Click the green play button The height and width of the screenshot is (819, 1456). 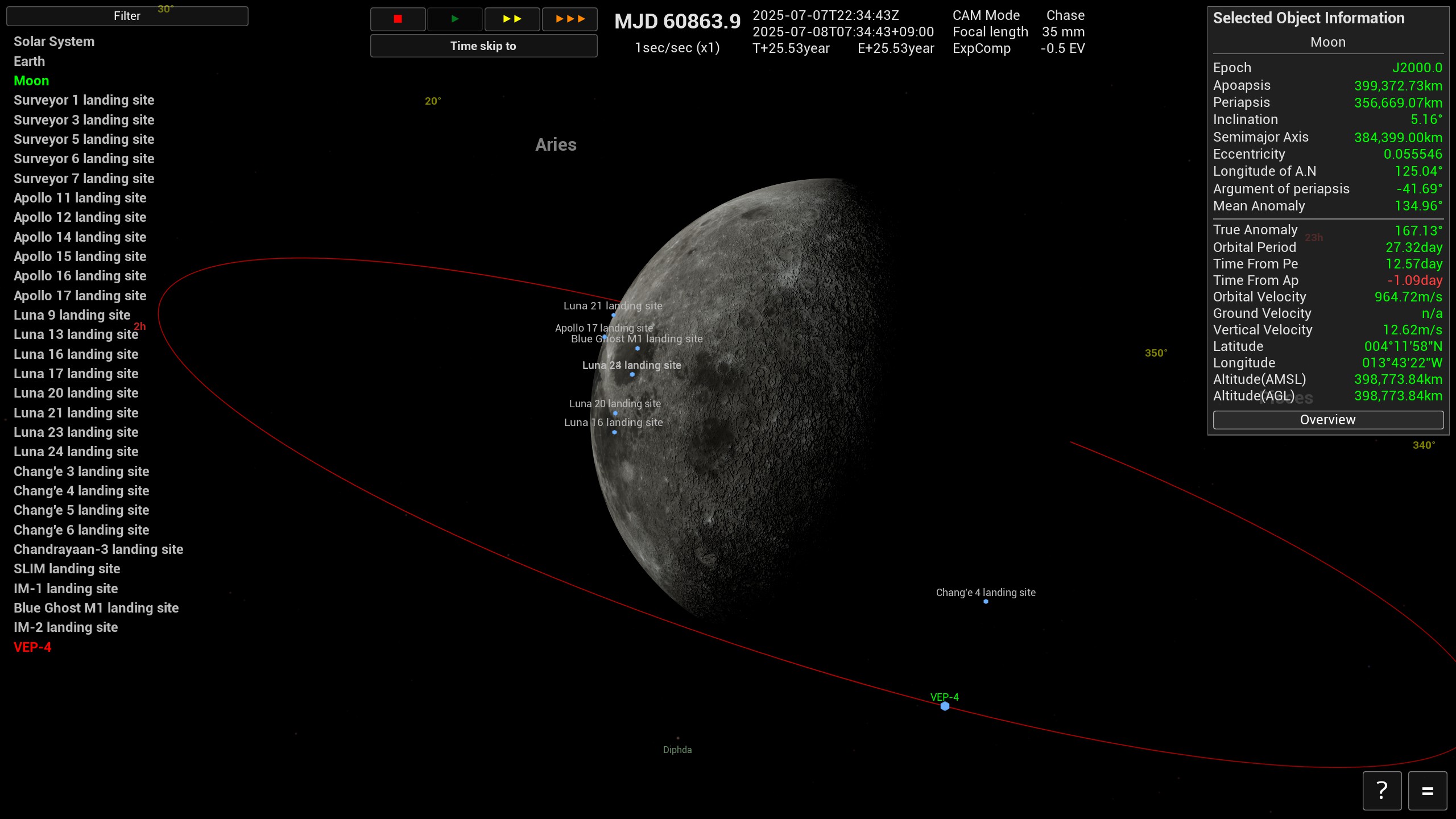(454, 19)
